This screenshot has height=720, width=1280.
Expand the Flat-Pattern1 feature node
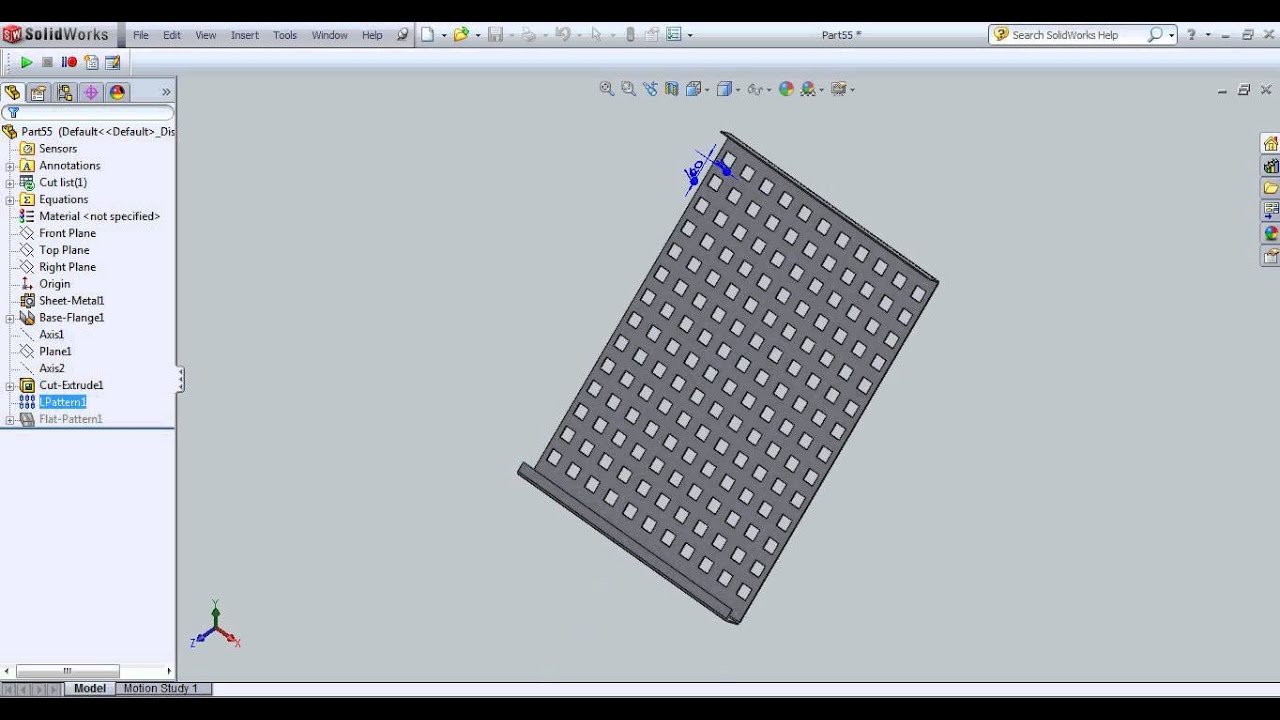tap(10, 420)
